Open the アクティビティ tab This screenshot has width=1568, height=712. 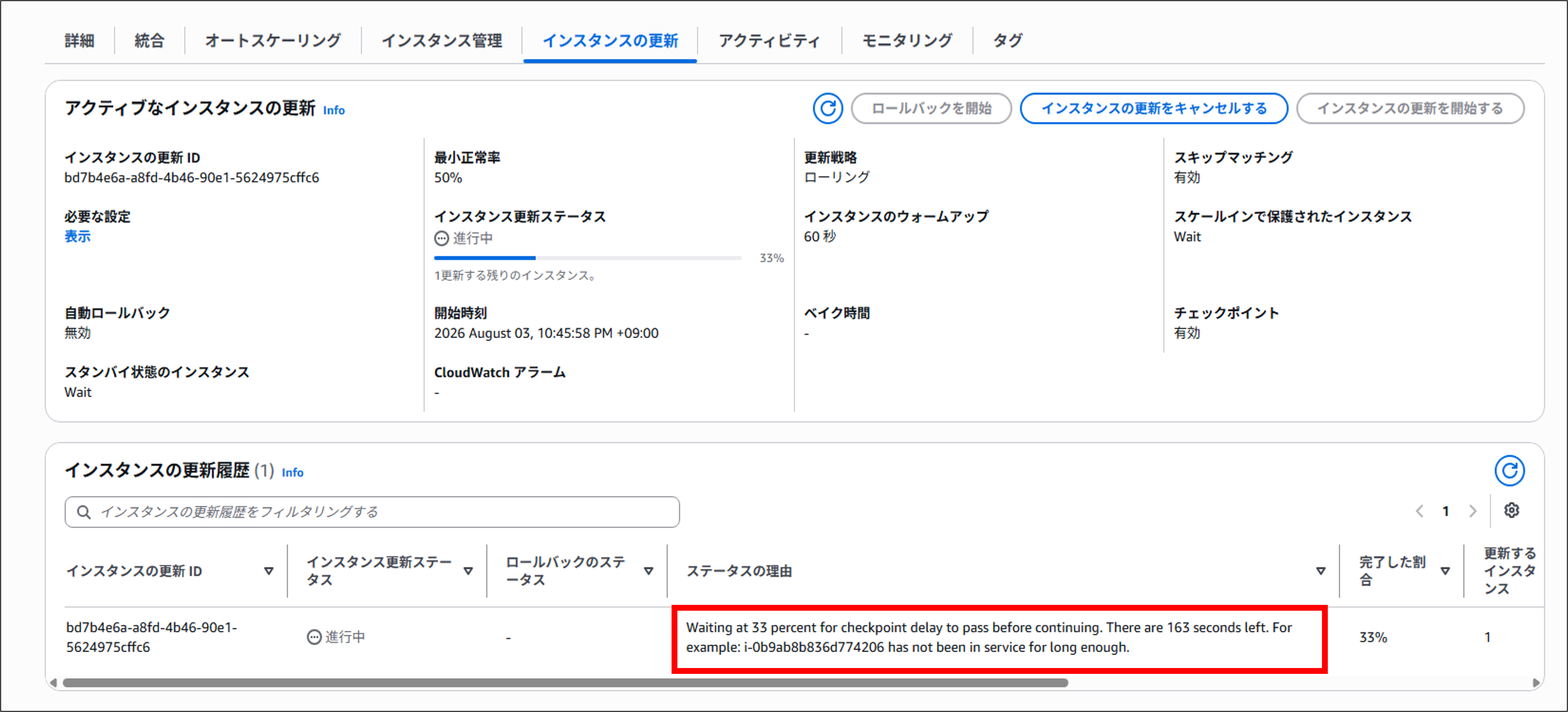(x=770, y=41)
